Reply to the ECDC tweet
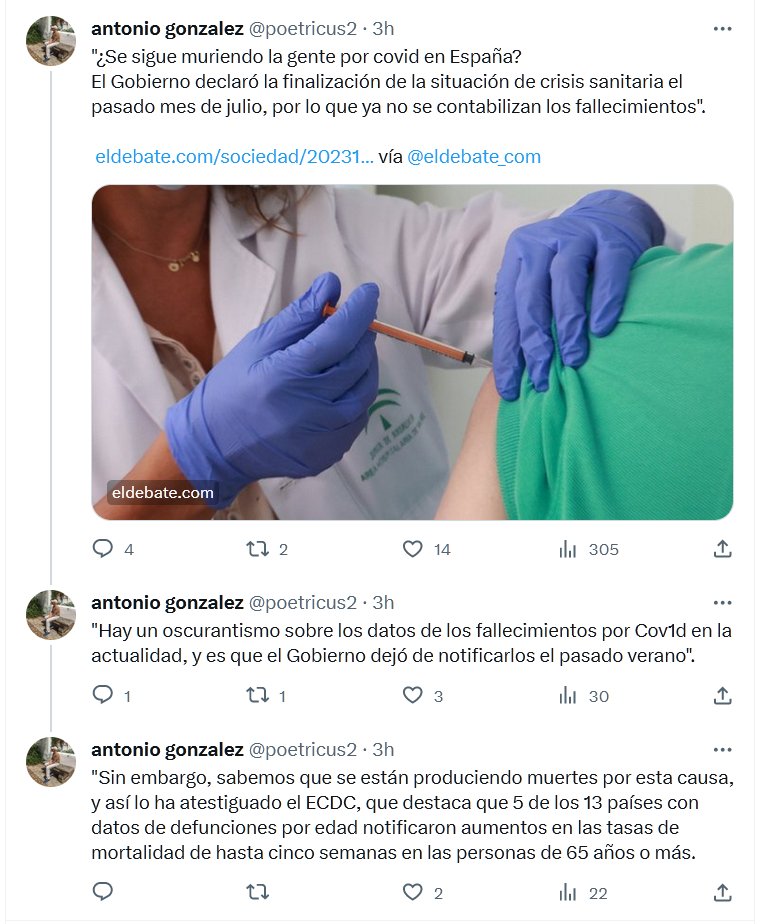This screenshot has height=924, width=762. [x=103, y=892]
